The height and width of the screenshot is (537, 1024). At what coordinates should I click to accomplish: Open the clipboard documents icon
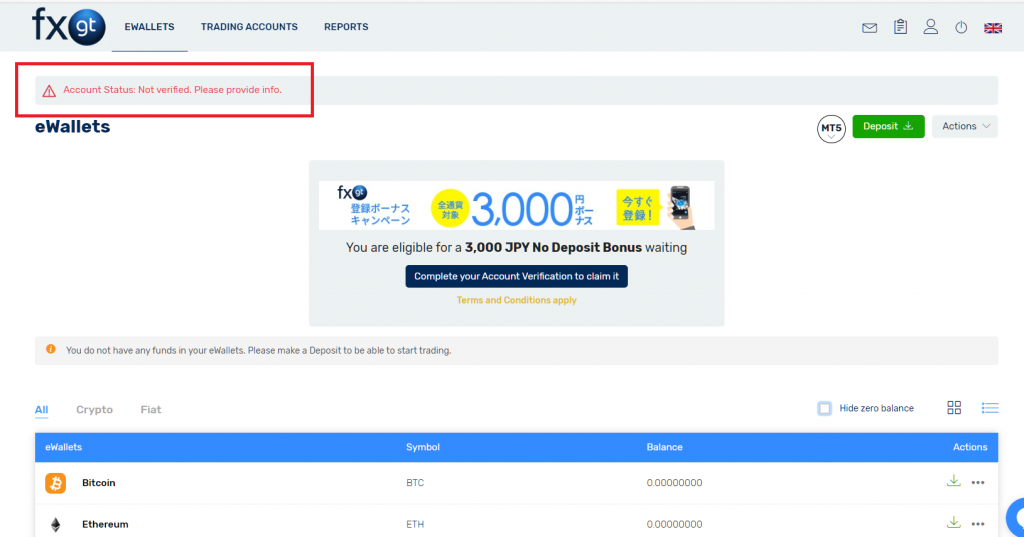tap(901, 27)
